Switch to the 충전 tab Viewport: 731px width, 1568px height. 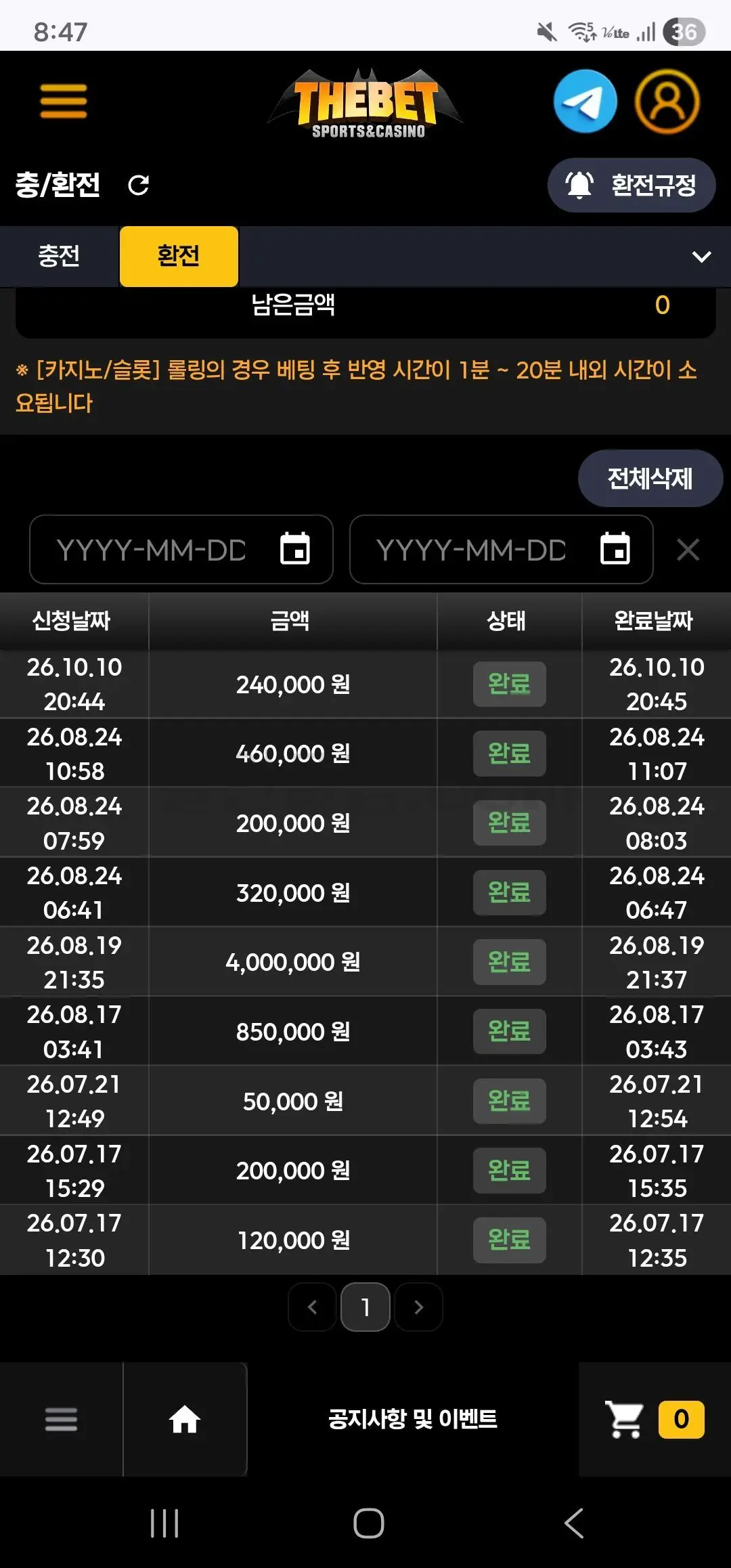click(x=59, y=256)
